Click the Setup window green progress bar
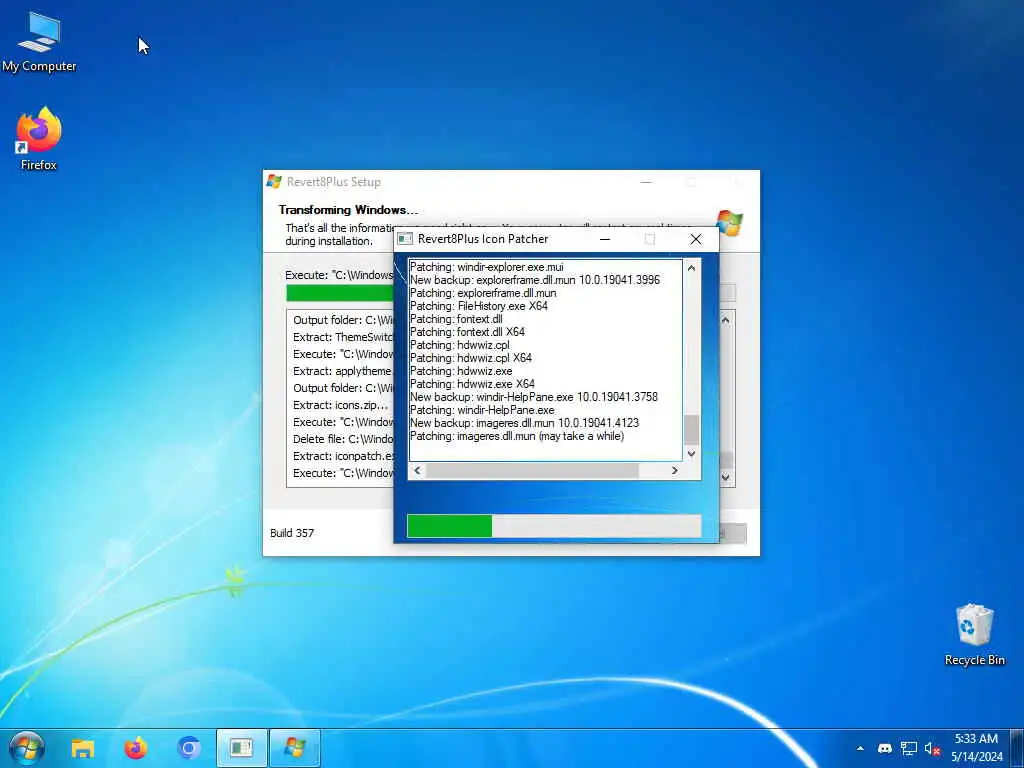The height and width of the screenshot is (768, 1024). point(340,293)
